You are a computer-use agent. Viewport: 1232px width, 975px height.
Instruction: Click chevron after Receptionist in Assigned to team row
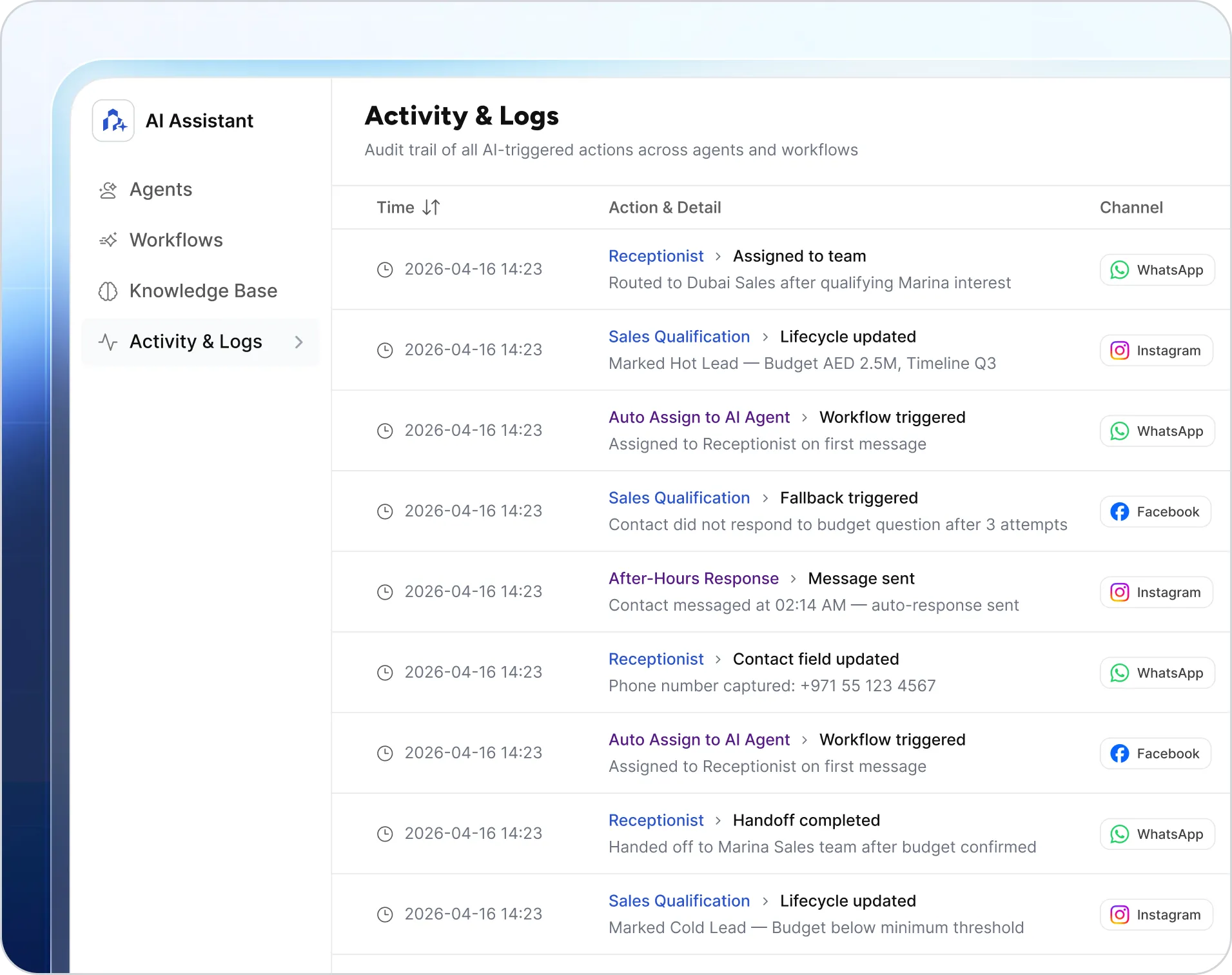click(x=718, y=257)
